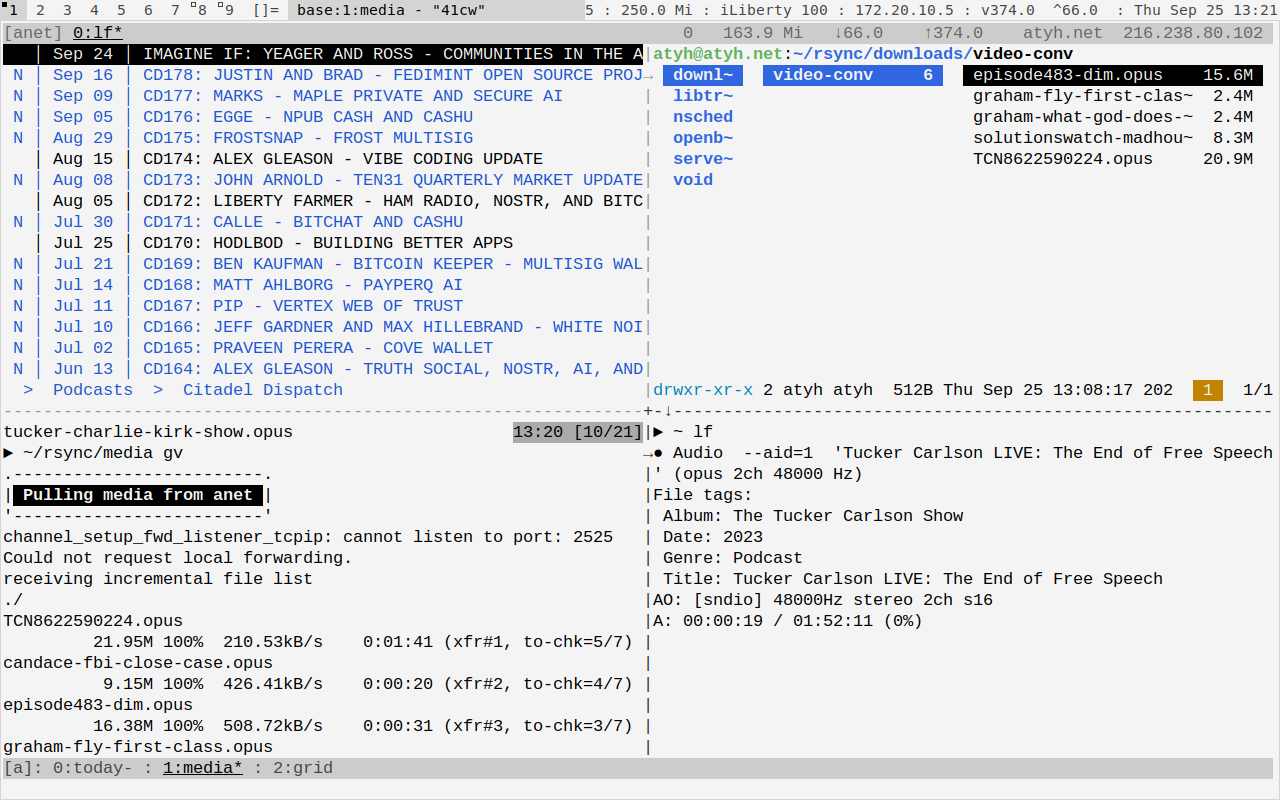Open the "Citadel Dispatch" breadcrumb

click(262, 390)
